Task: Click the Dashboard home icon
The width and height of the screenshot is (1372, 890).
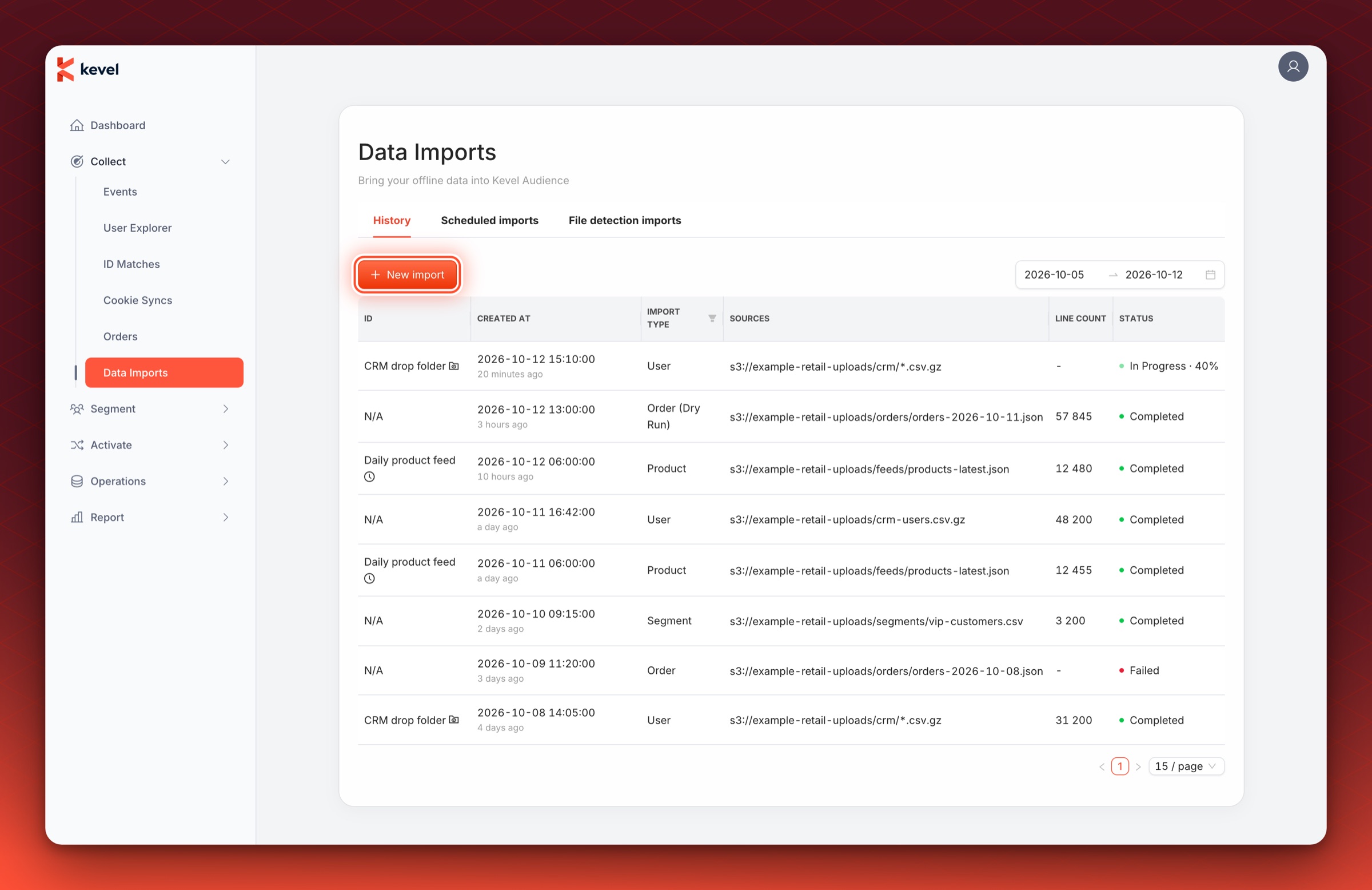Action: 77,125
